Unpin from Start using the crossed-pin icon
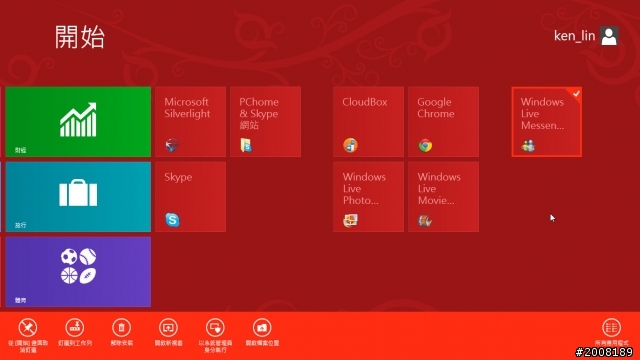 coord(28,328)
